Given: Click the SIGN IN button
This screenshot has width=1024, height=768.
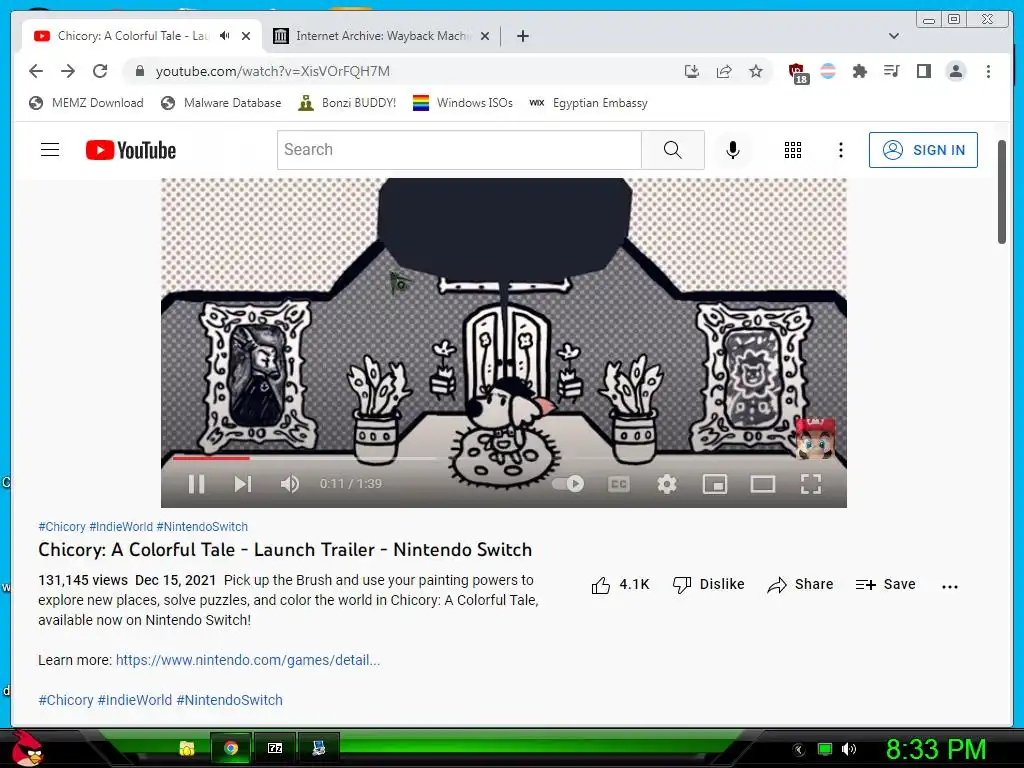Looking at the screenshot, I should coord(923,150).
